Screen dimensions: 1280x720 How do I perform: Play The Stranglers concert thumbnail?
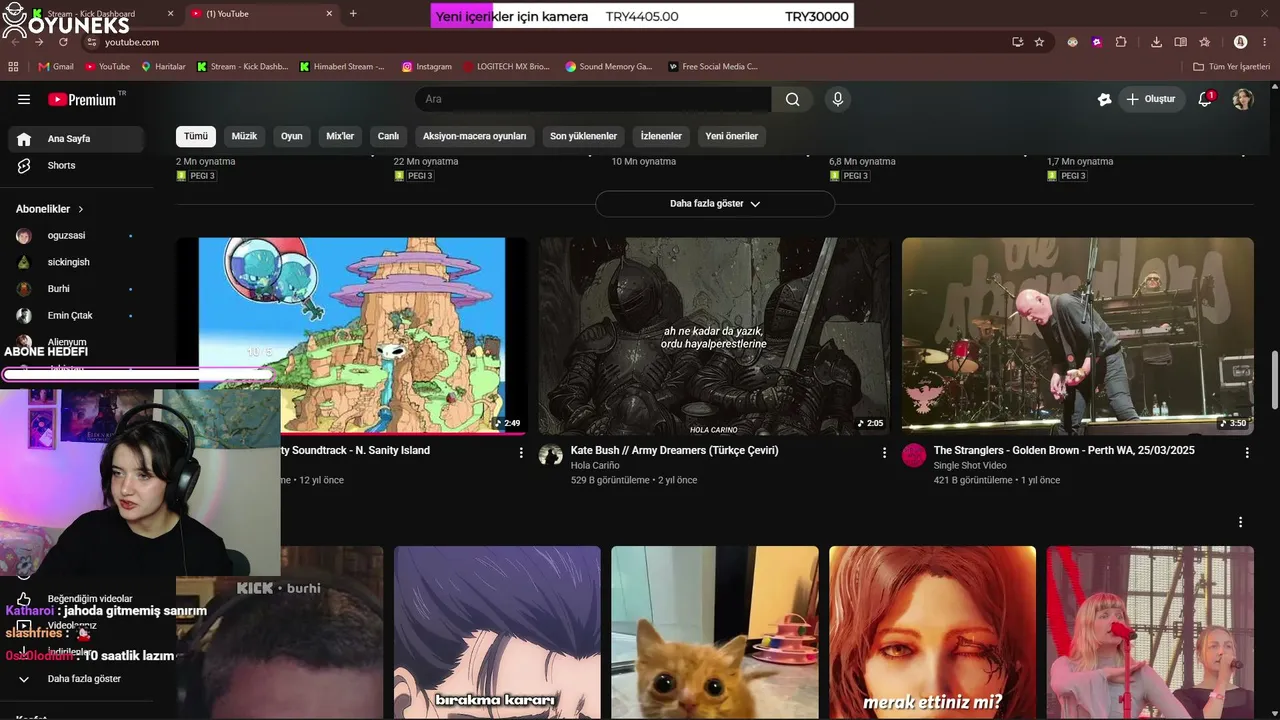1078,336
